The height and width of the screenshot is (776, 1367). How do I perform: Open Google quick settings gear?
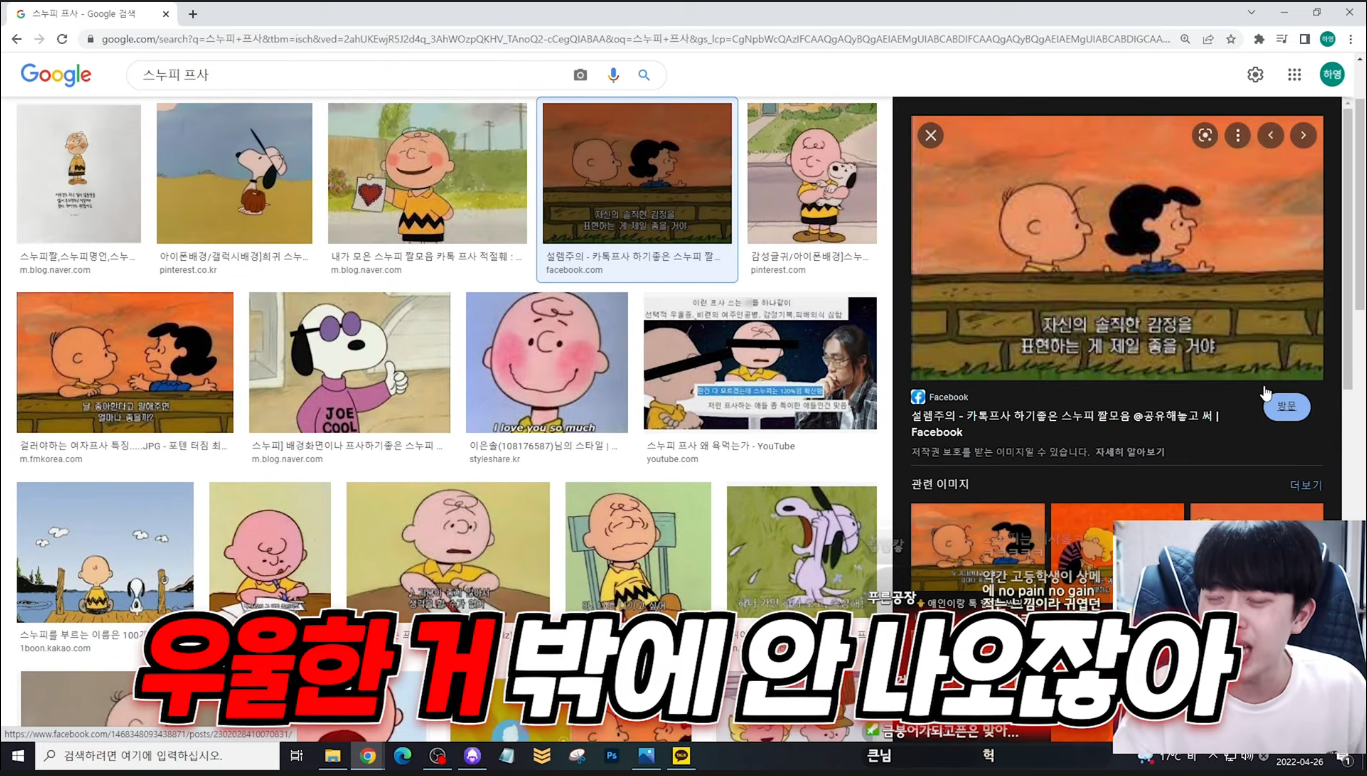tap(1255, 75)
